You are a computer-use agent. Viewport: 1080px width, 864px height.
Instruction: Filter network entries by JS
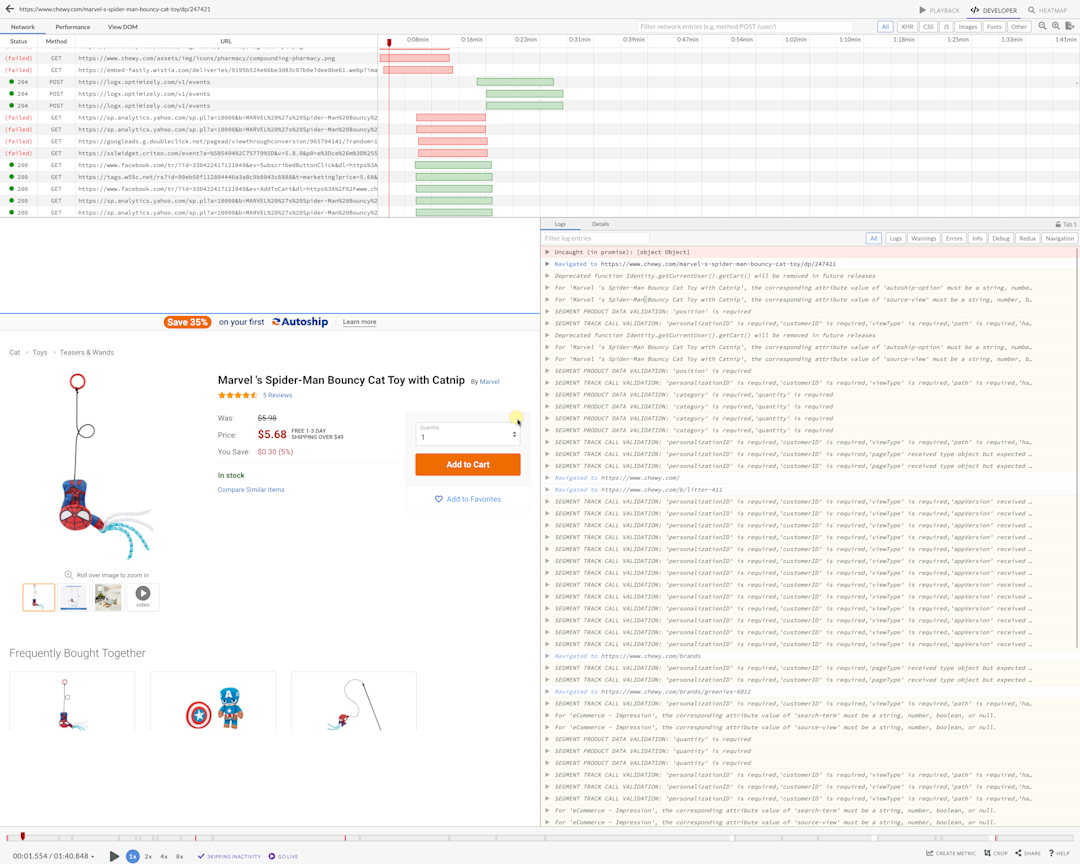946,27
